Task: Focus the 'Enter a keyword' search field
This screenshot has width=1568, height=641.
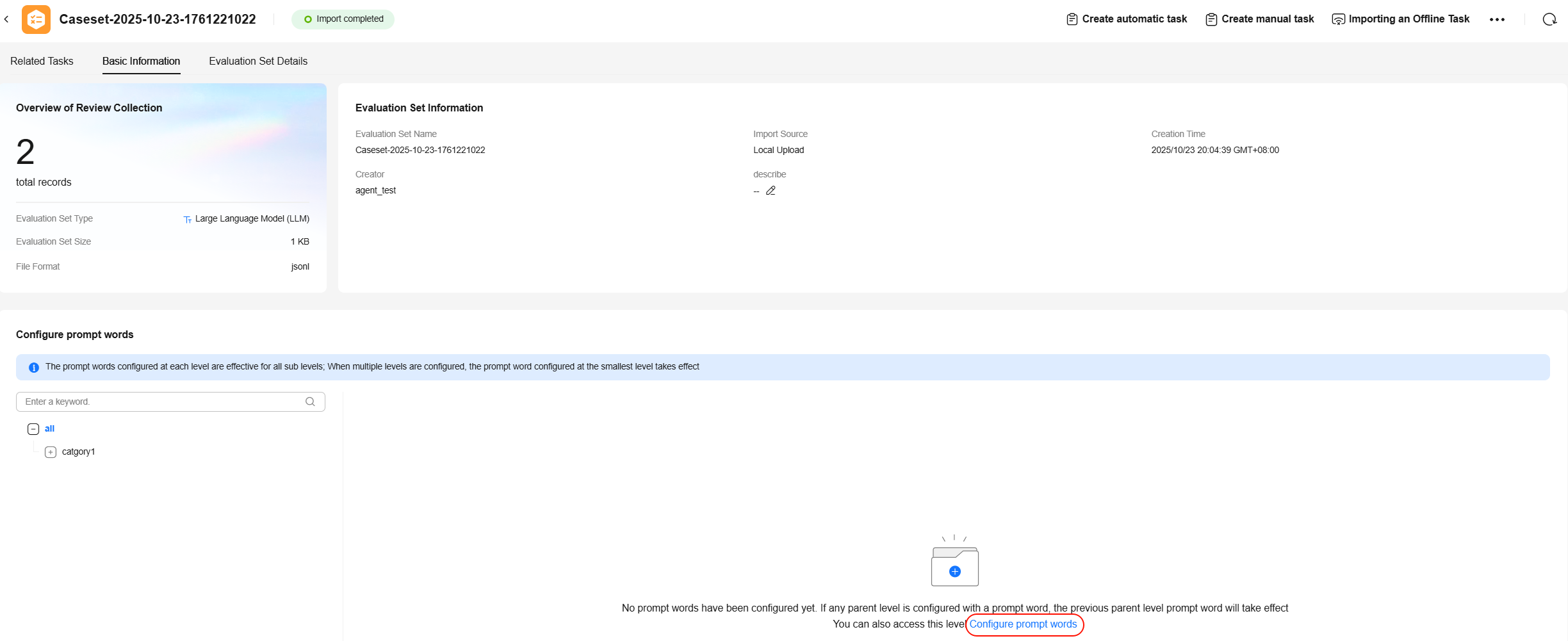Action: coord(160,402)
